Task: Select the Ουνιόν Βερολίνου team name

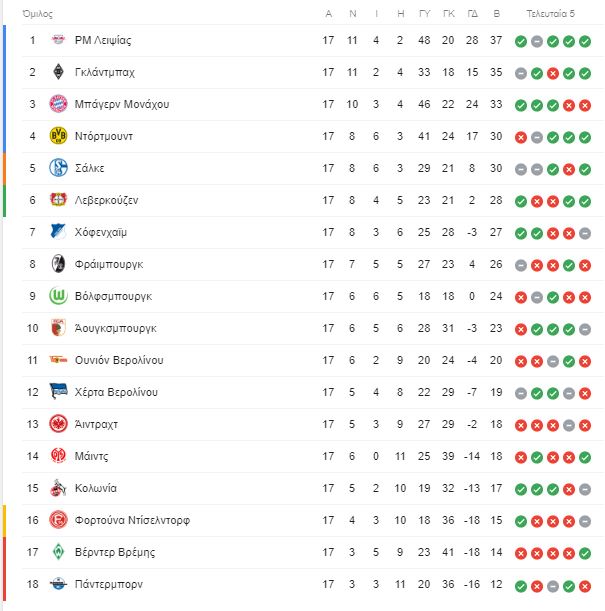Action: (x=119, y=360)
